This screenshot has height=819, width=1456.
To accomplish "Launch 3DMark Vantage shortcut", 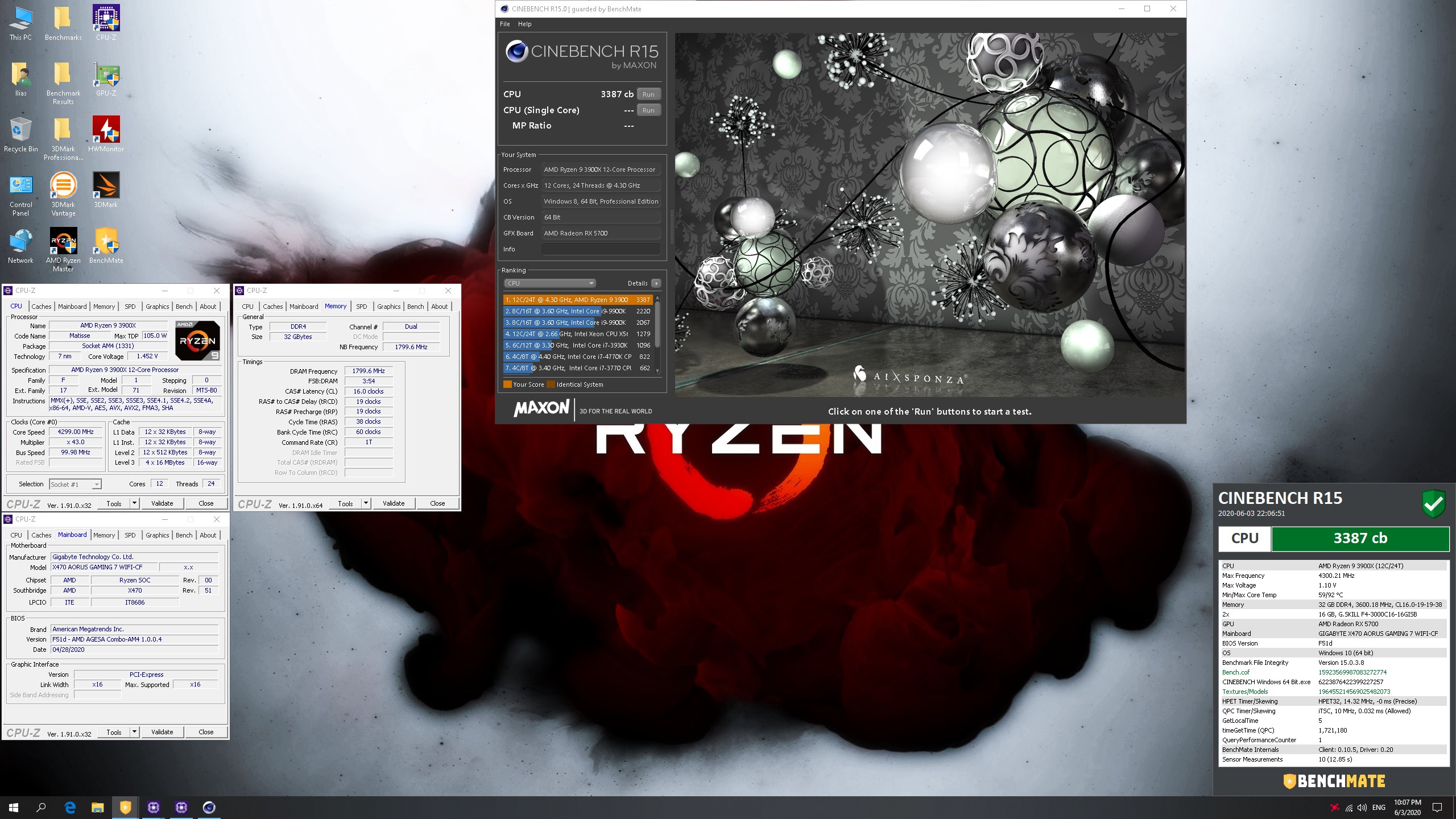I will 63,194.
